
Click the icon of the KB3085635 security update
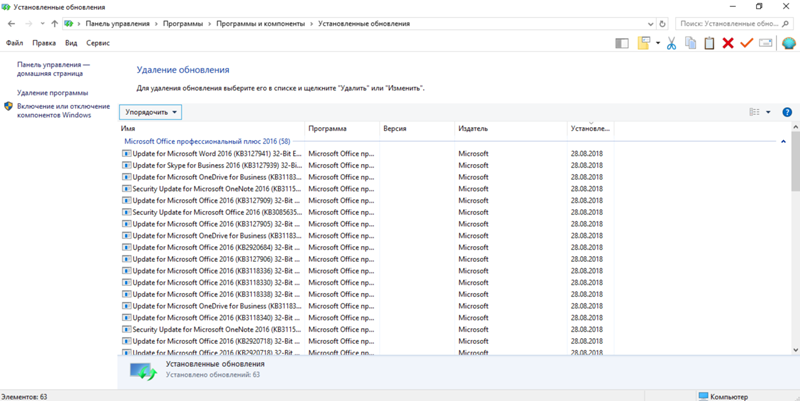127,212
